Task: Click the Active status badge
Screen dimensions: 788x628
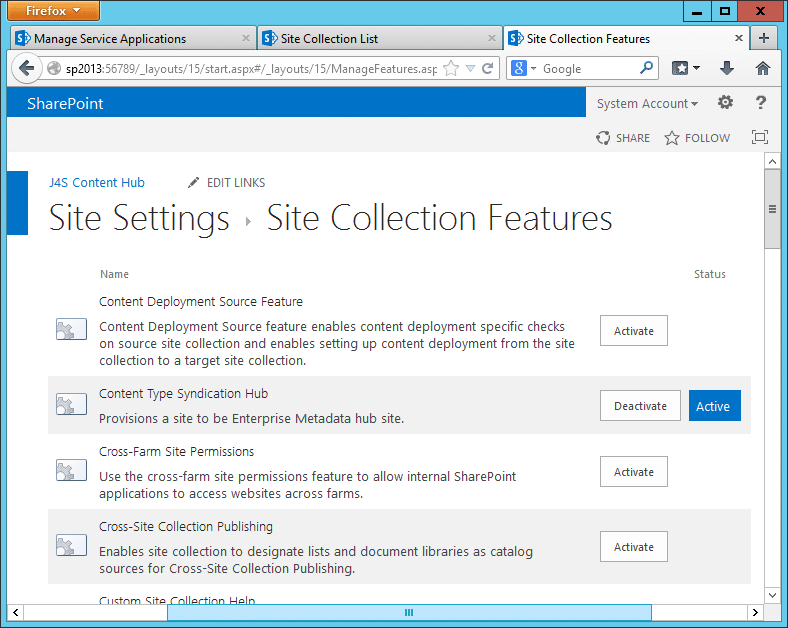Action: pos(715,405)
